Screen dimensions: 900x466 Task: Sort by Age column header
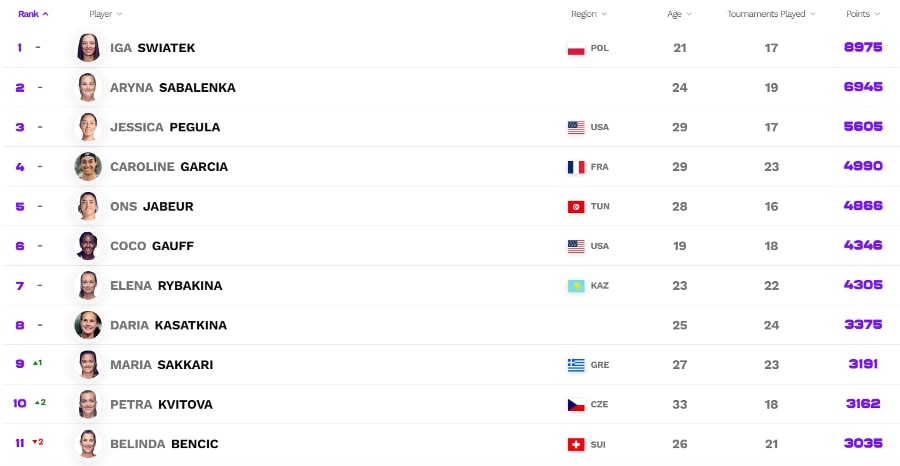(680, 14)
